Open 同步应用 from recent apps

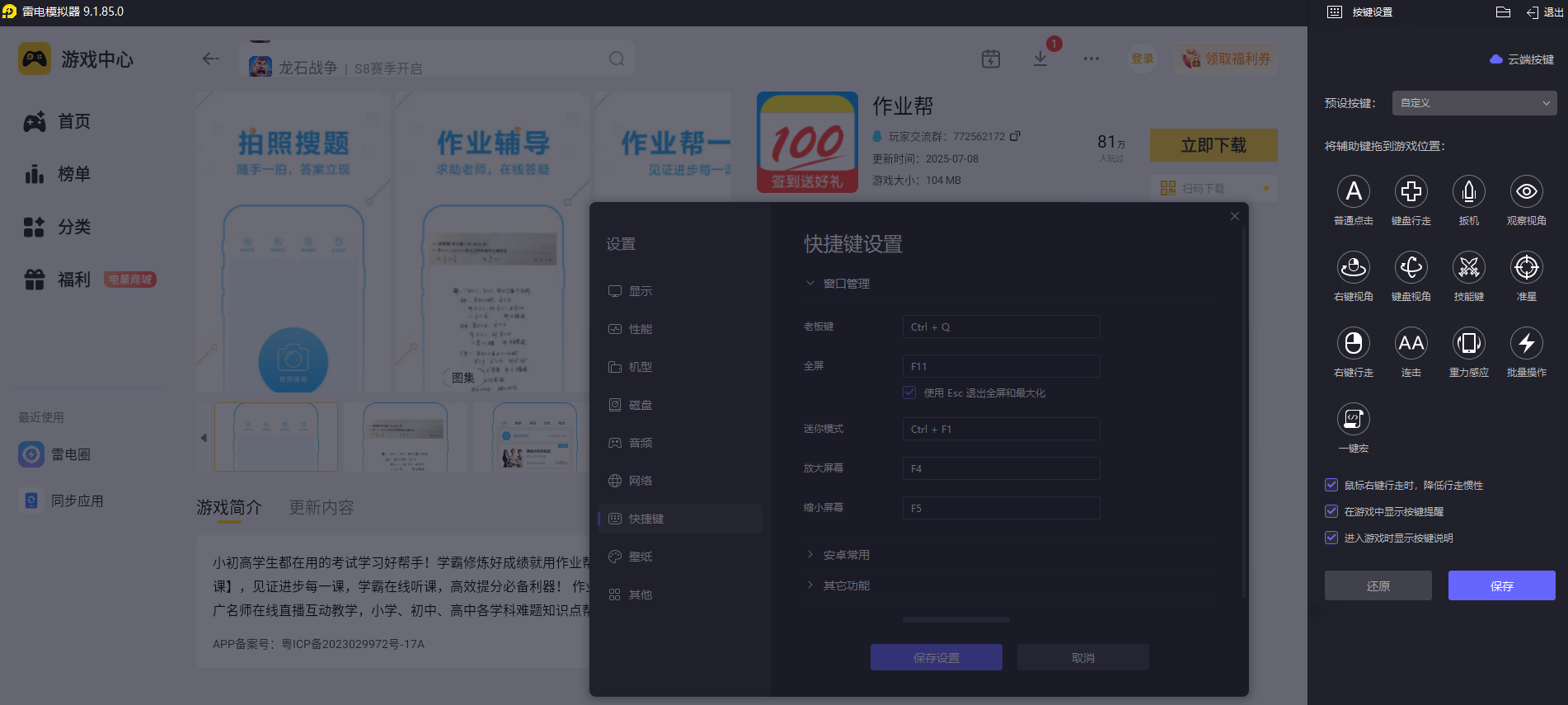pos(61,501)
